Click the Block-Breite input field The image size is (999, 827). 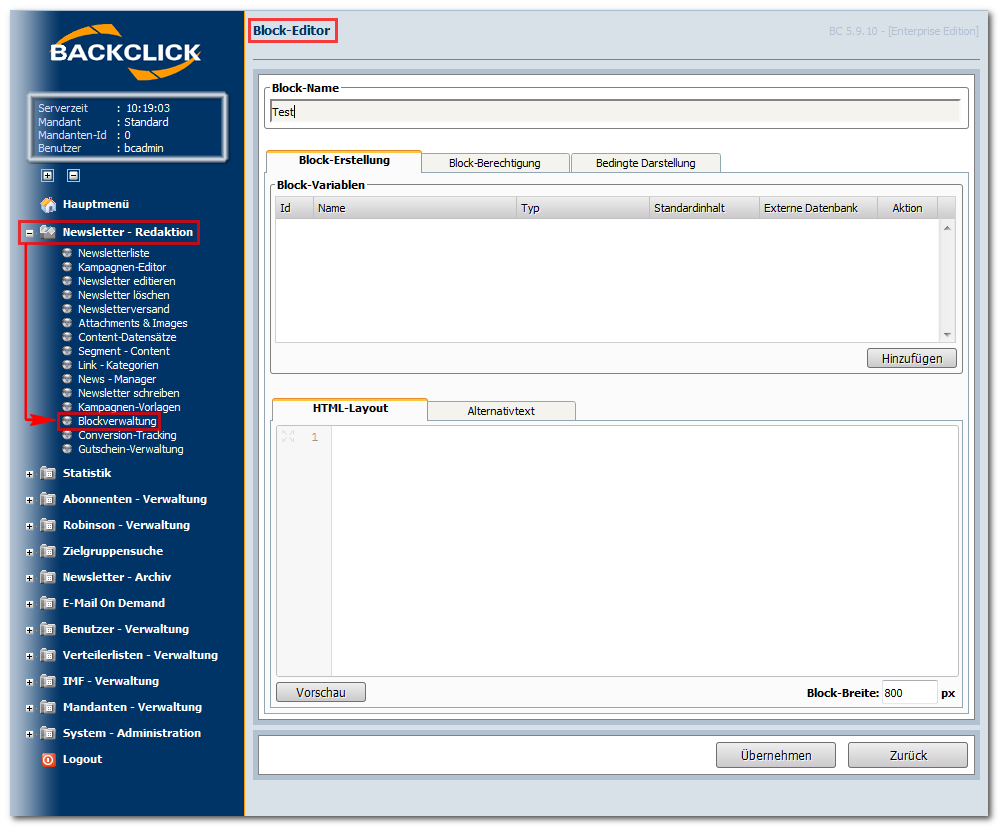(x=909, y=693)
